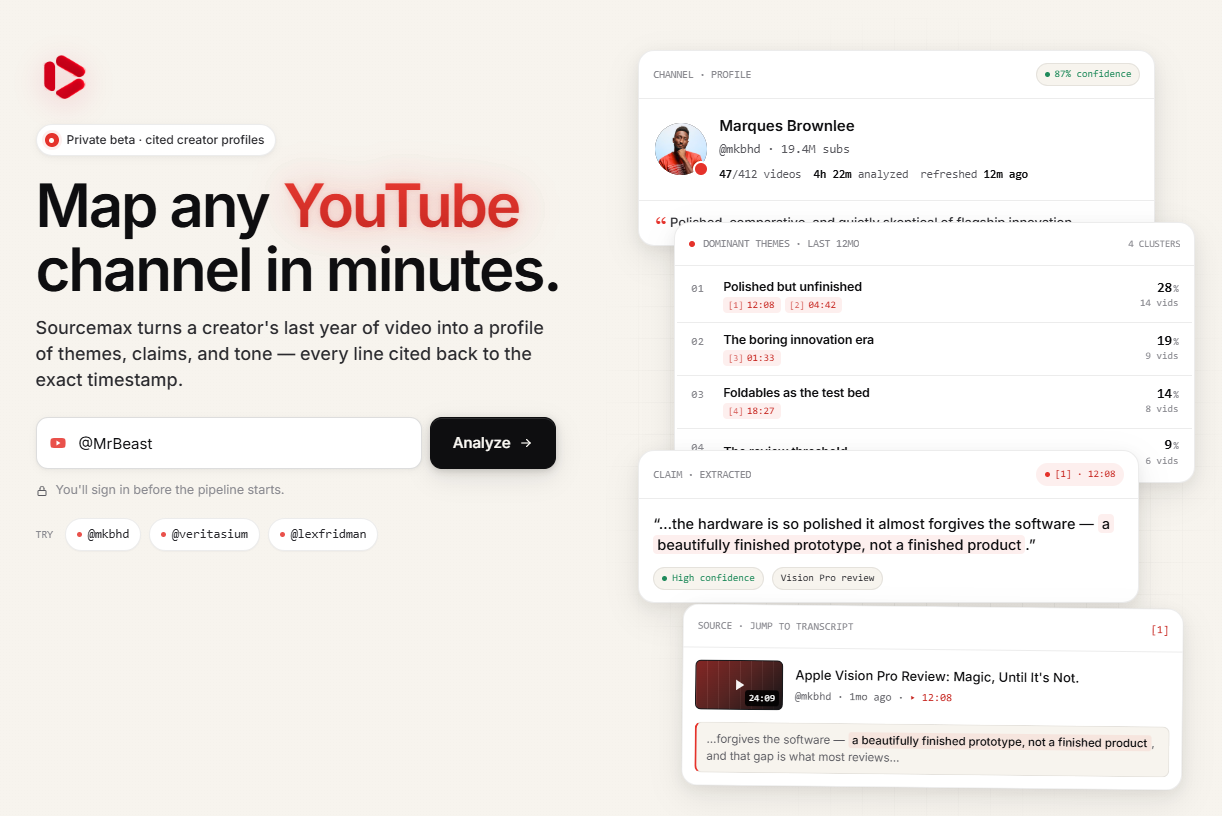Open the video title 'Apple Vision Pro Review: Magic, Until It's Not.'

pos(937,677)
